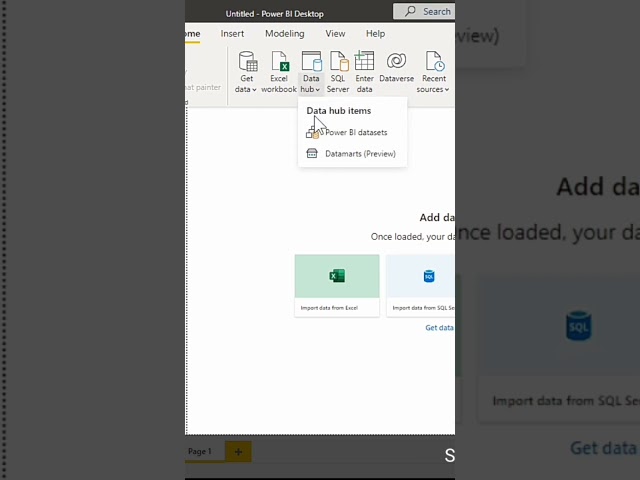
Task: Click the Datamarts store icon
Action: coord(312,153)
